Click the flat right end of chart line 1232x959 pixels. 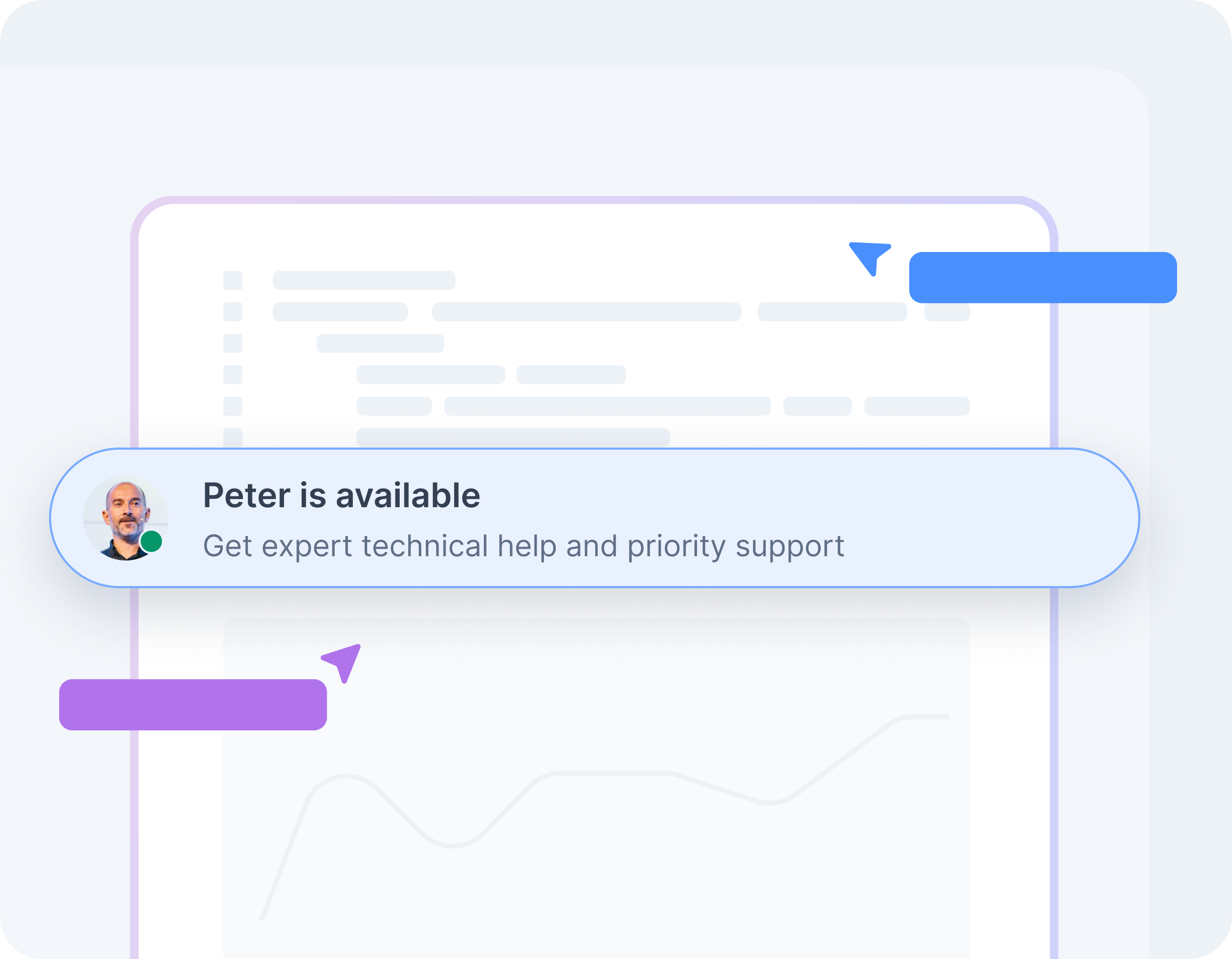(931, 717)
